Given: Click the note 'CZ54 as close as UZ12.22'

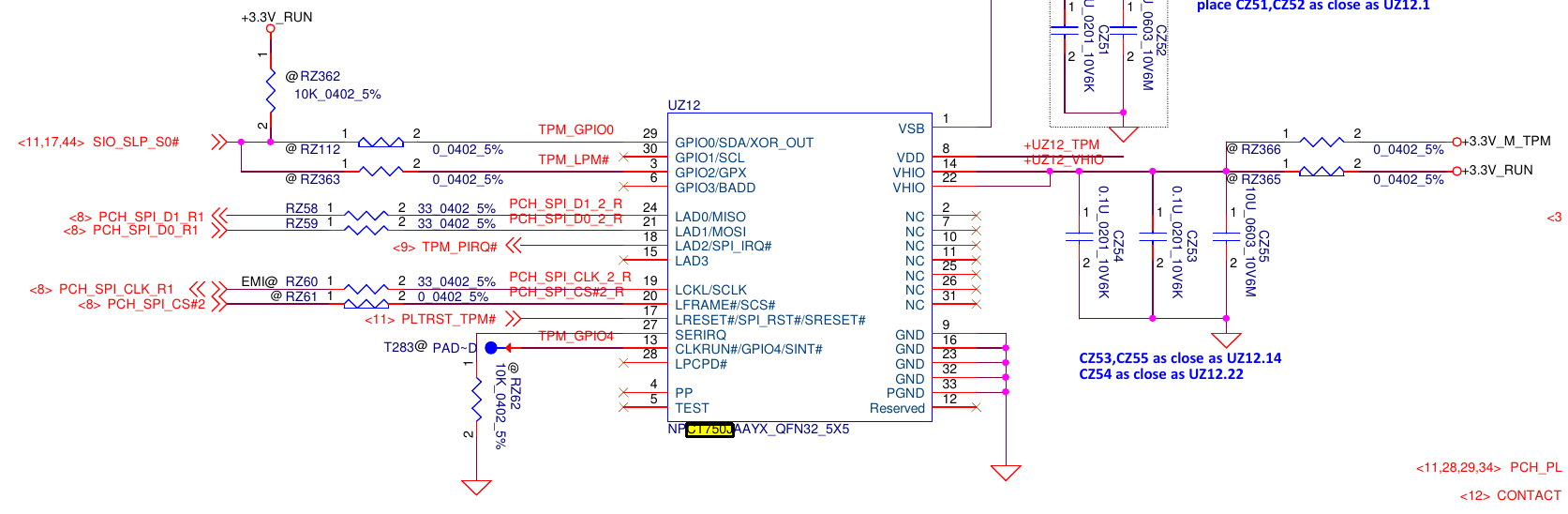Looking at the screenshot, I should click(1161, 374).
